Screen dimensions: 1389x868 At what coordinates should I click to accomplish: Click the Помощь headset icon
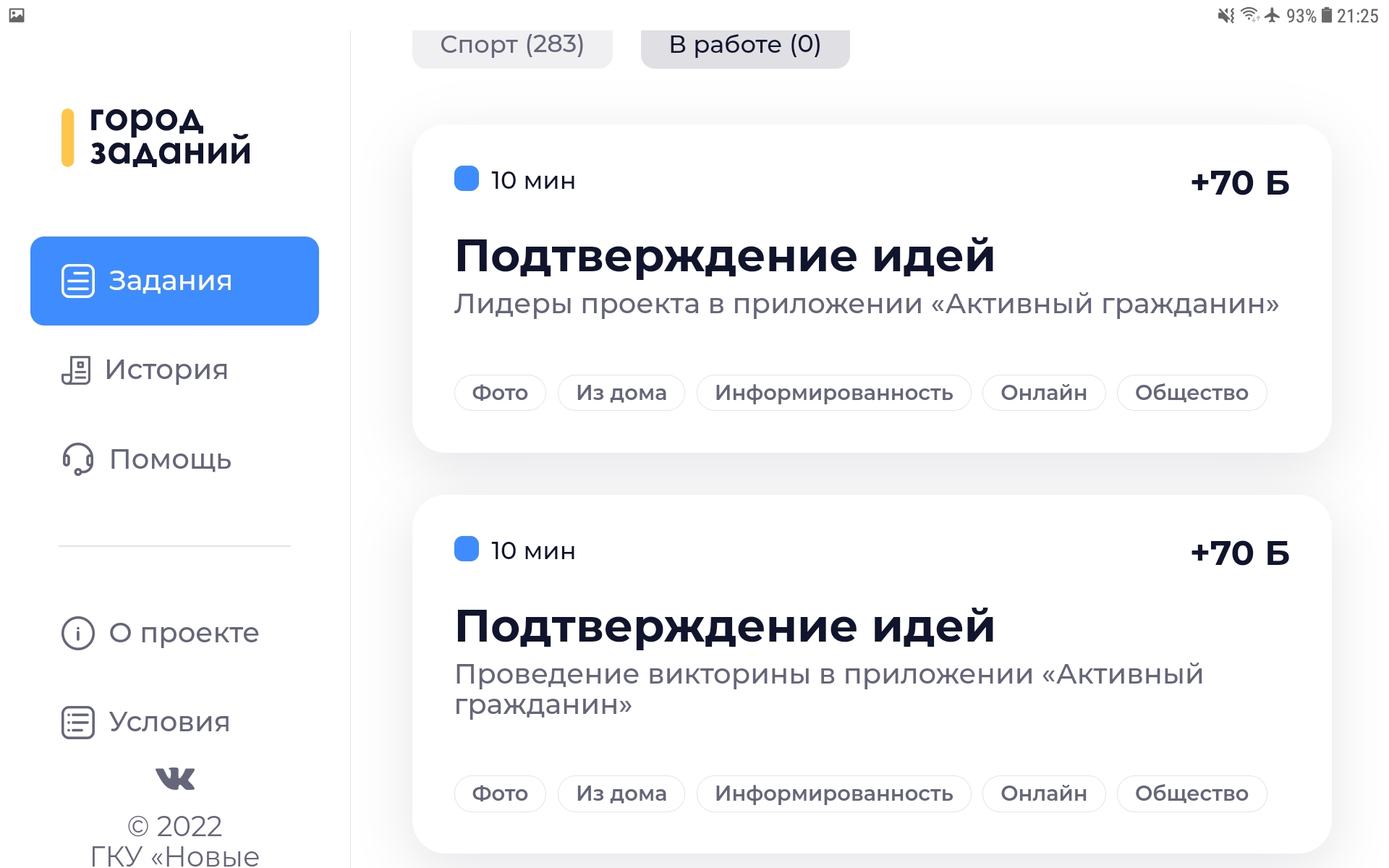[x=77, y=459]
